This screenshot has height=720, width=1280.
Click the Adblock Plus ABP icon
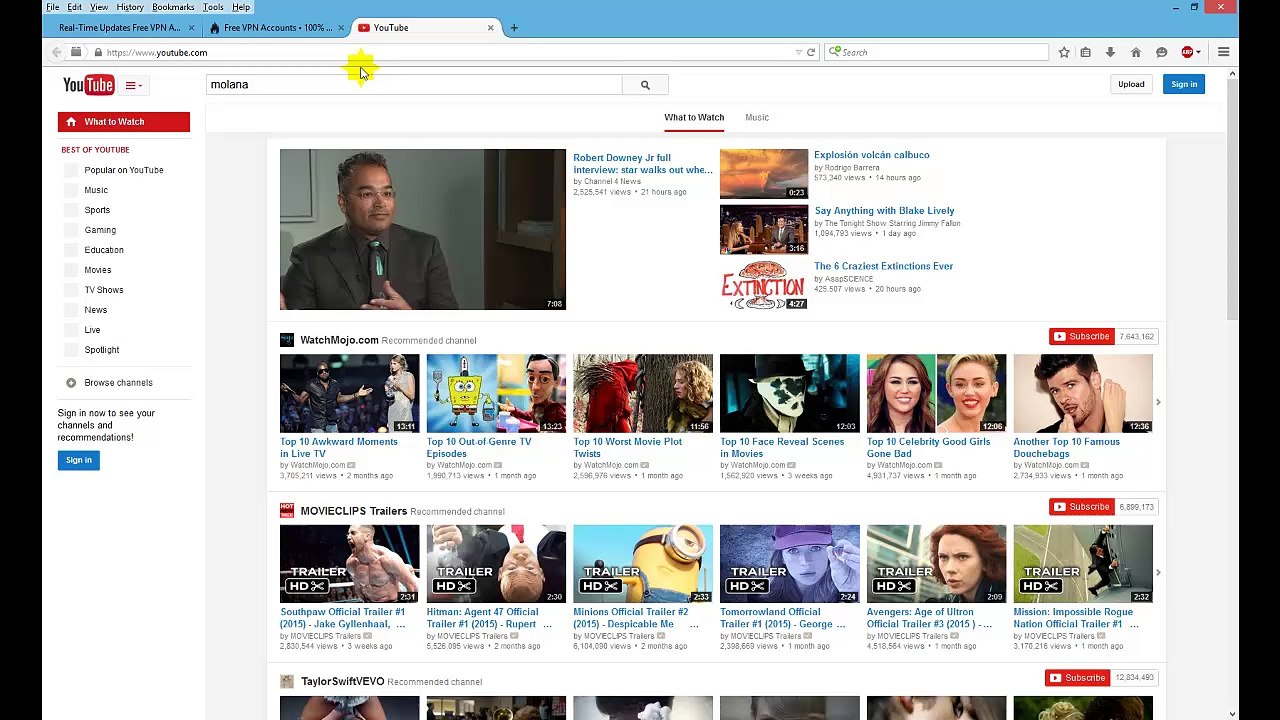[1187, 52]
